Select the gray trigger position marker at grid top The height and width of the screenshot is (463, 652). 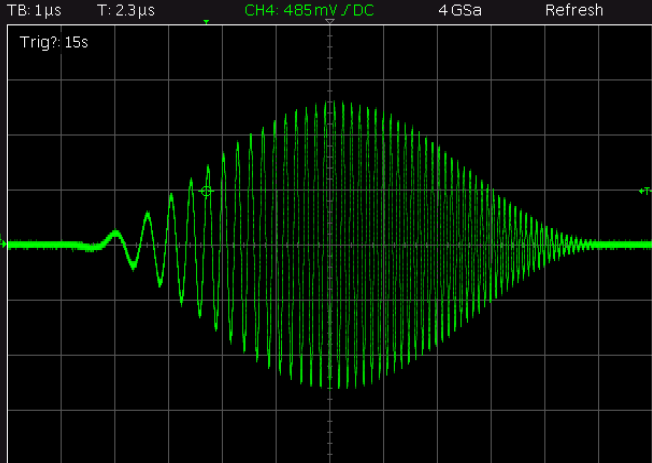[x=329, y=21]
